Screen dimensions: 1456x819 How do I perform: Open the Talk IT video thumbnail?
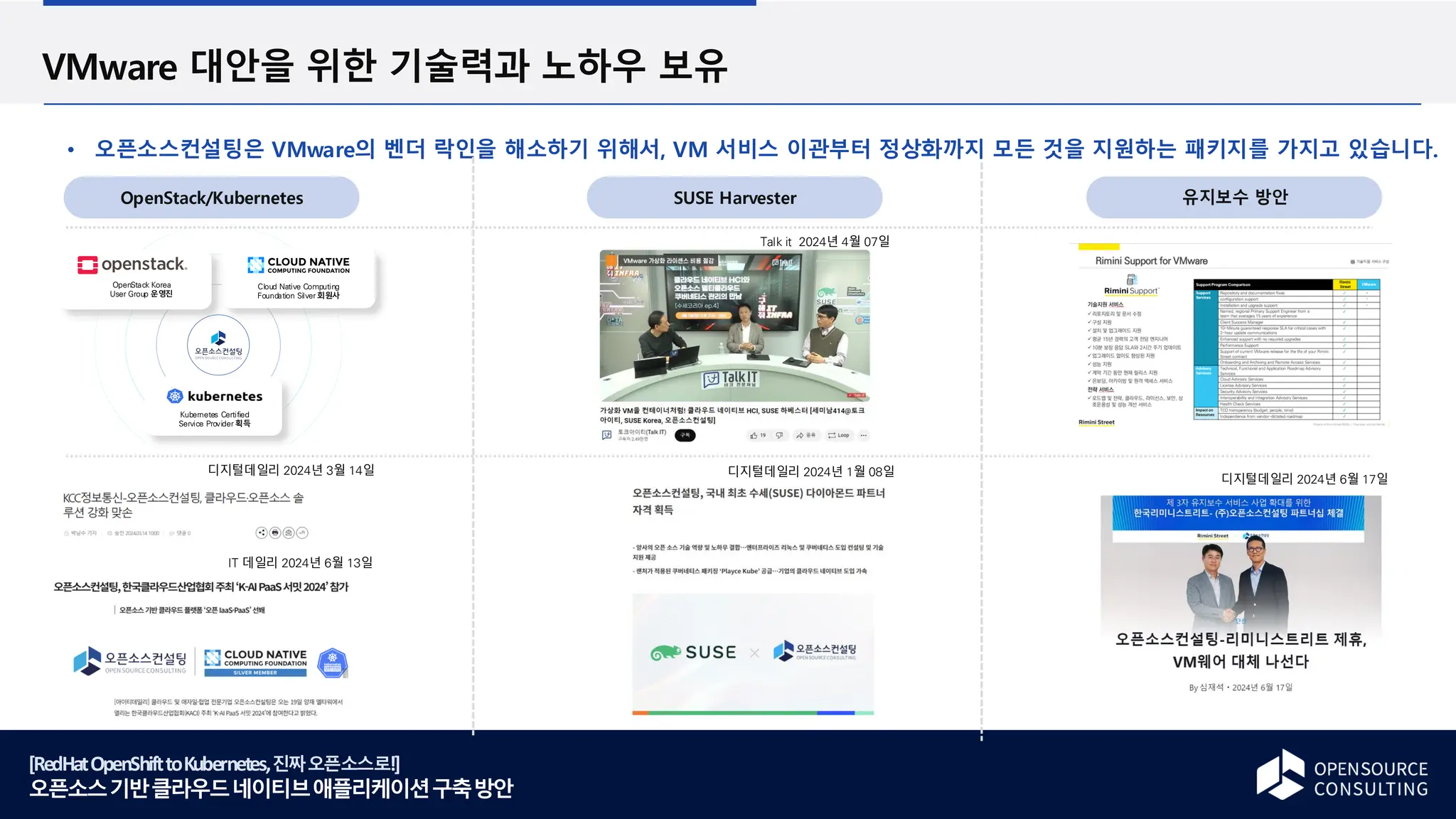click(x=734, y=326)
